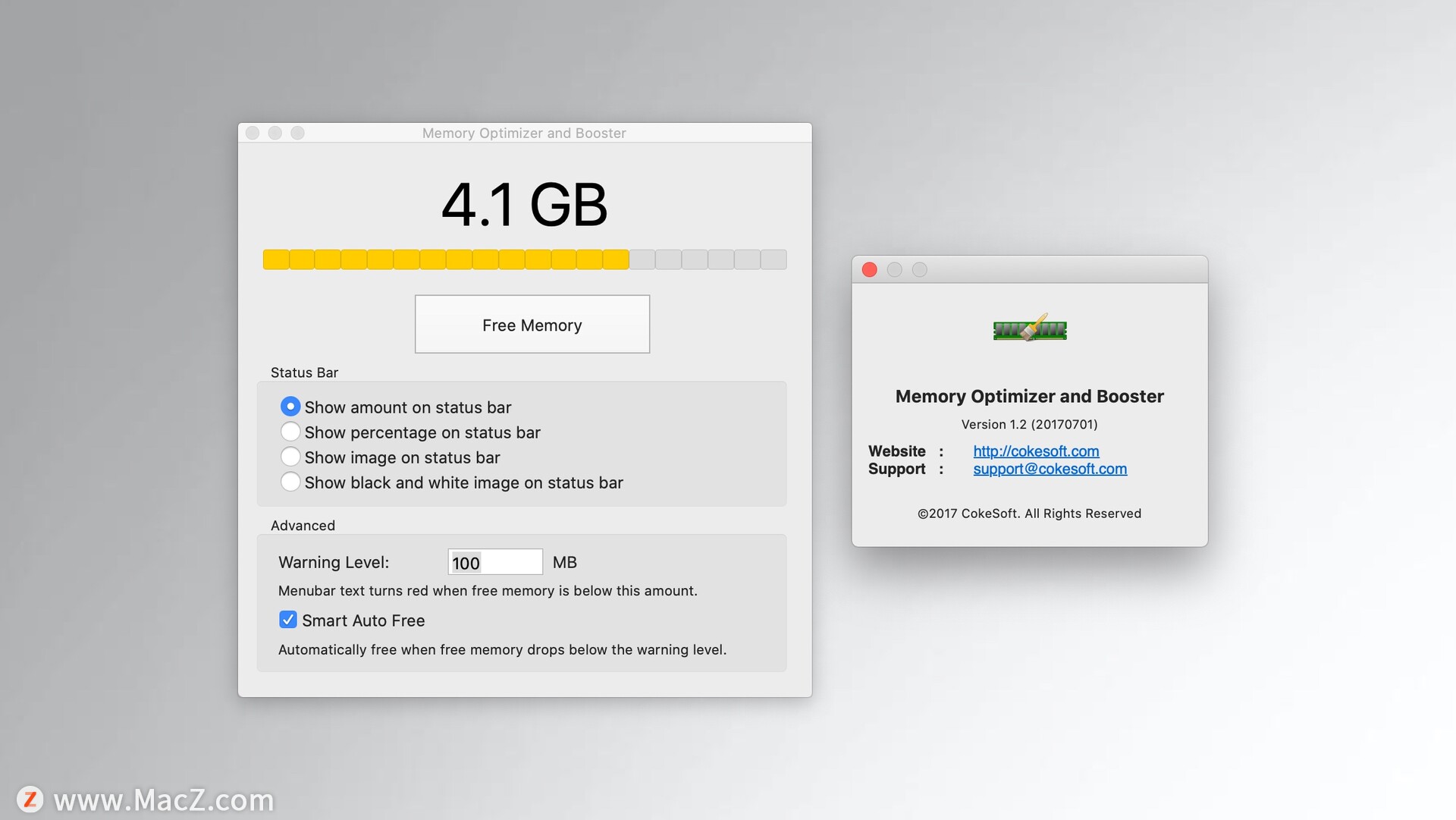Image resolution: width=1456 pixels, height=820 pixels.
Task: Toggle Show black and white image option
Action: coord(288,482)
